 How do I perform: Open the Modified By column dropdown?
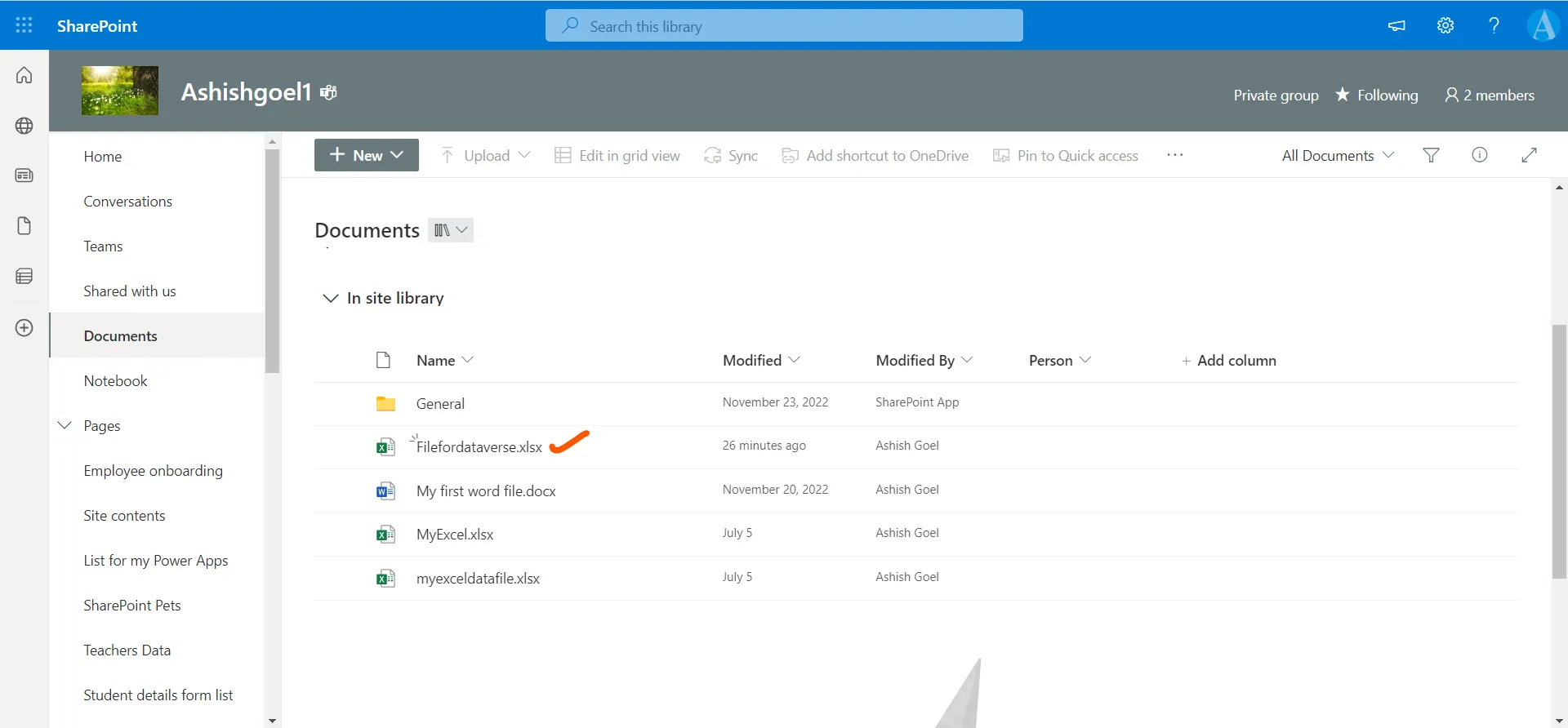(924, 360)
